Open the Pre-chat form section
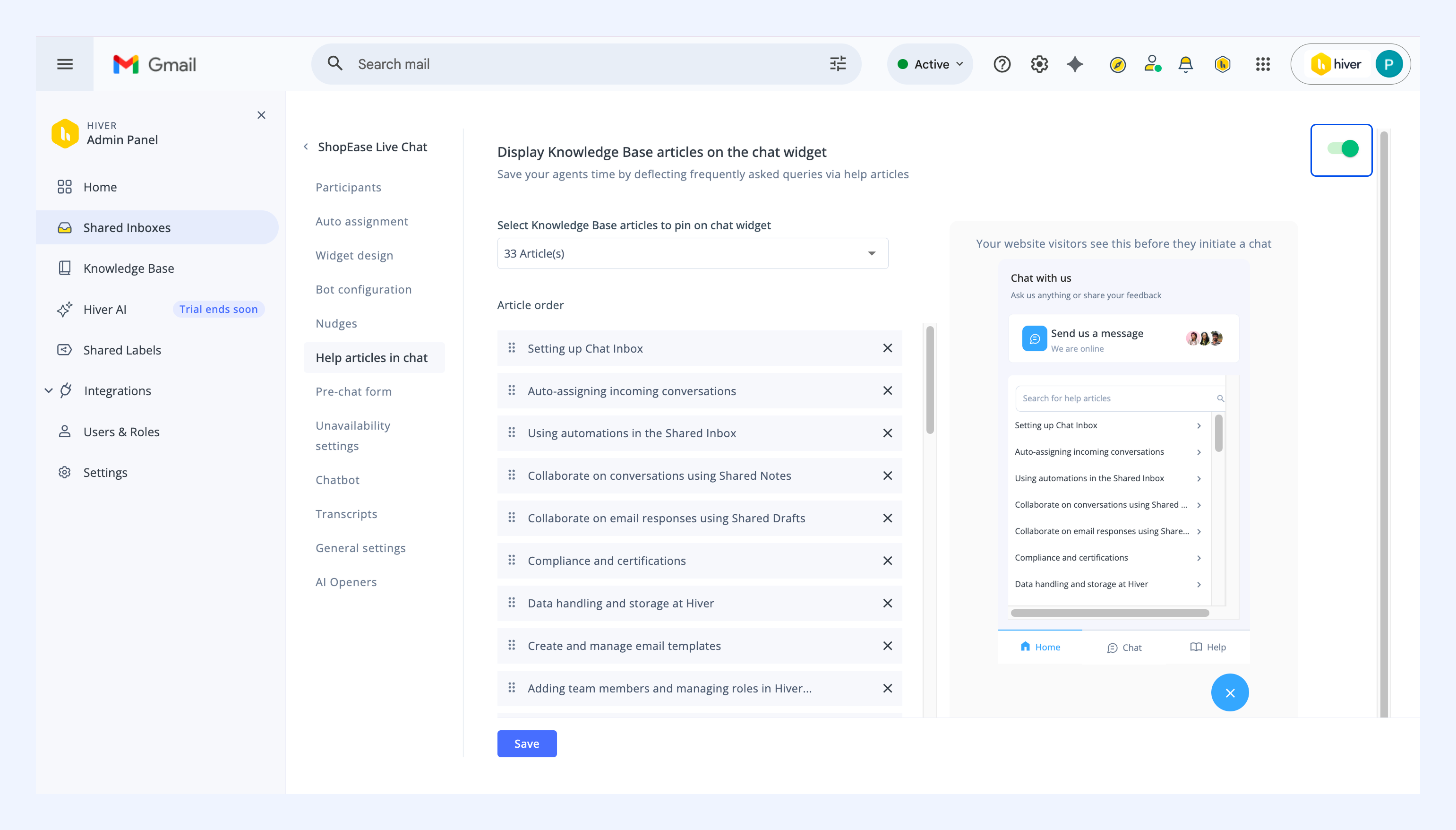The height and width of the screenshot is (830, 1456). [x=353, y=392]
